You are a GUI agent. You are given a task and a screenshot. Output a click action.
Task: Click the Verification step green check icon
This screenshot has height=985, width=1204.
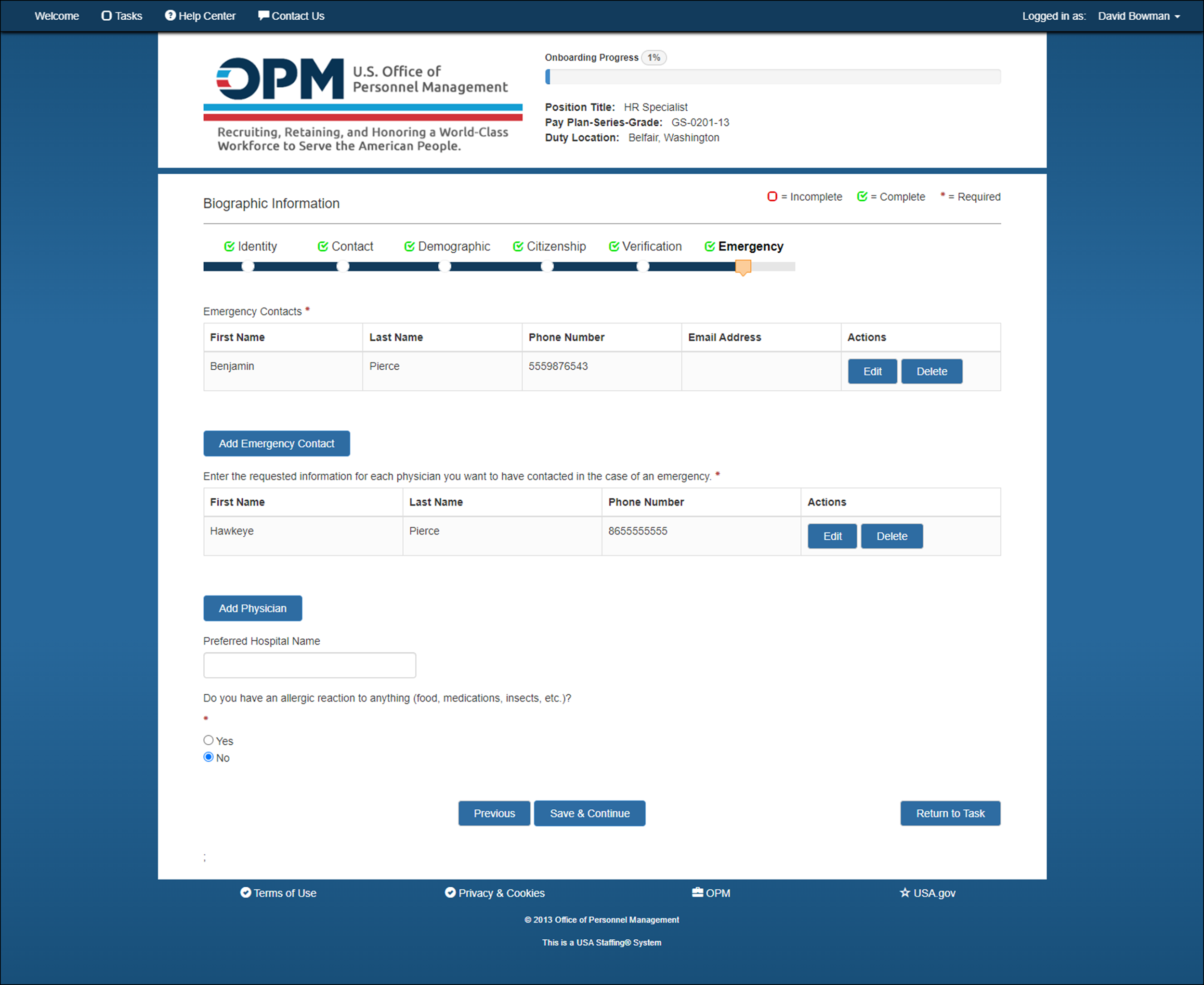[x=614, y=246]
